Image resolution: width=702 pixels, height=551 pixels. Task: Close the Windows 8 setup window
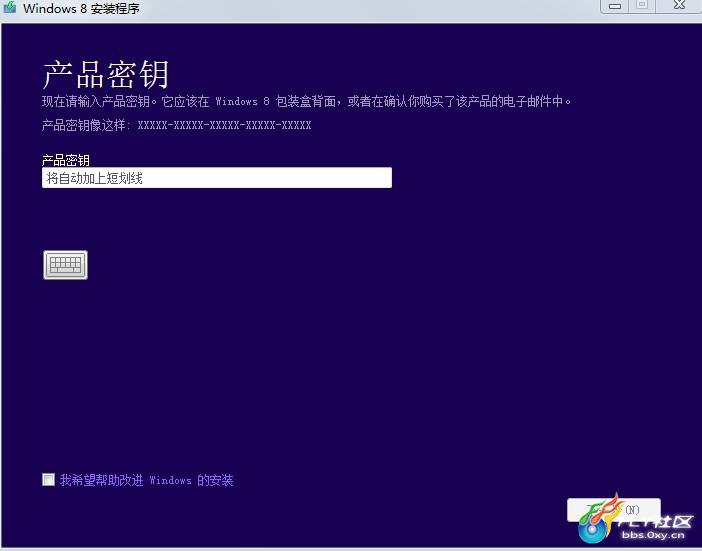680,5
